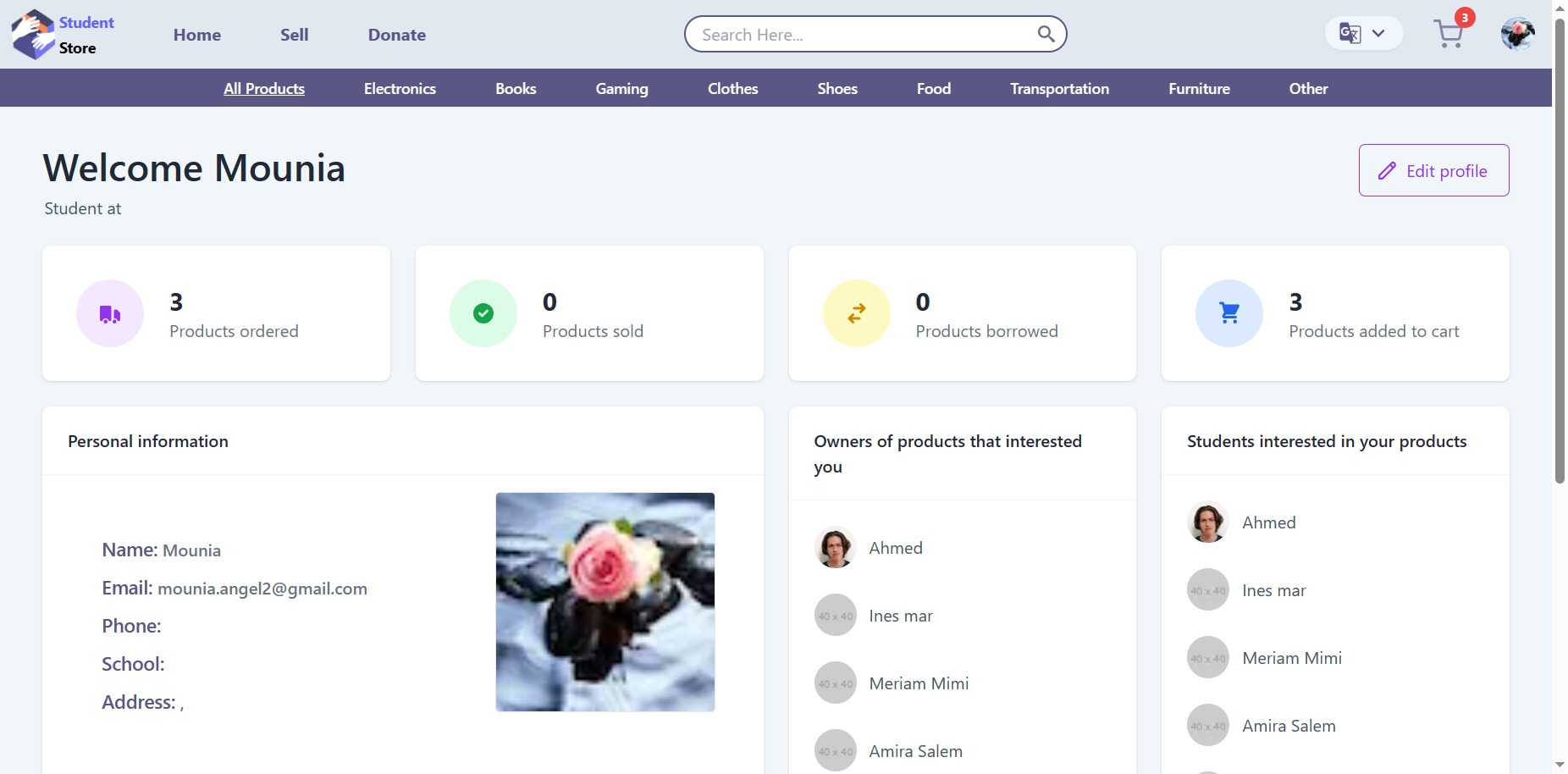
Task: Open Amira Salem's name in interested students list
Action: [1289, 726]
